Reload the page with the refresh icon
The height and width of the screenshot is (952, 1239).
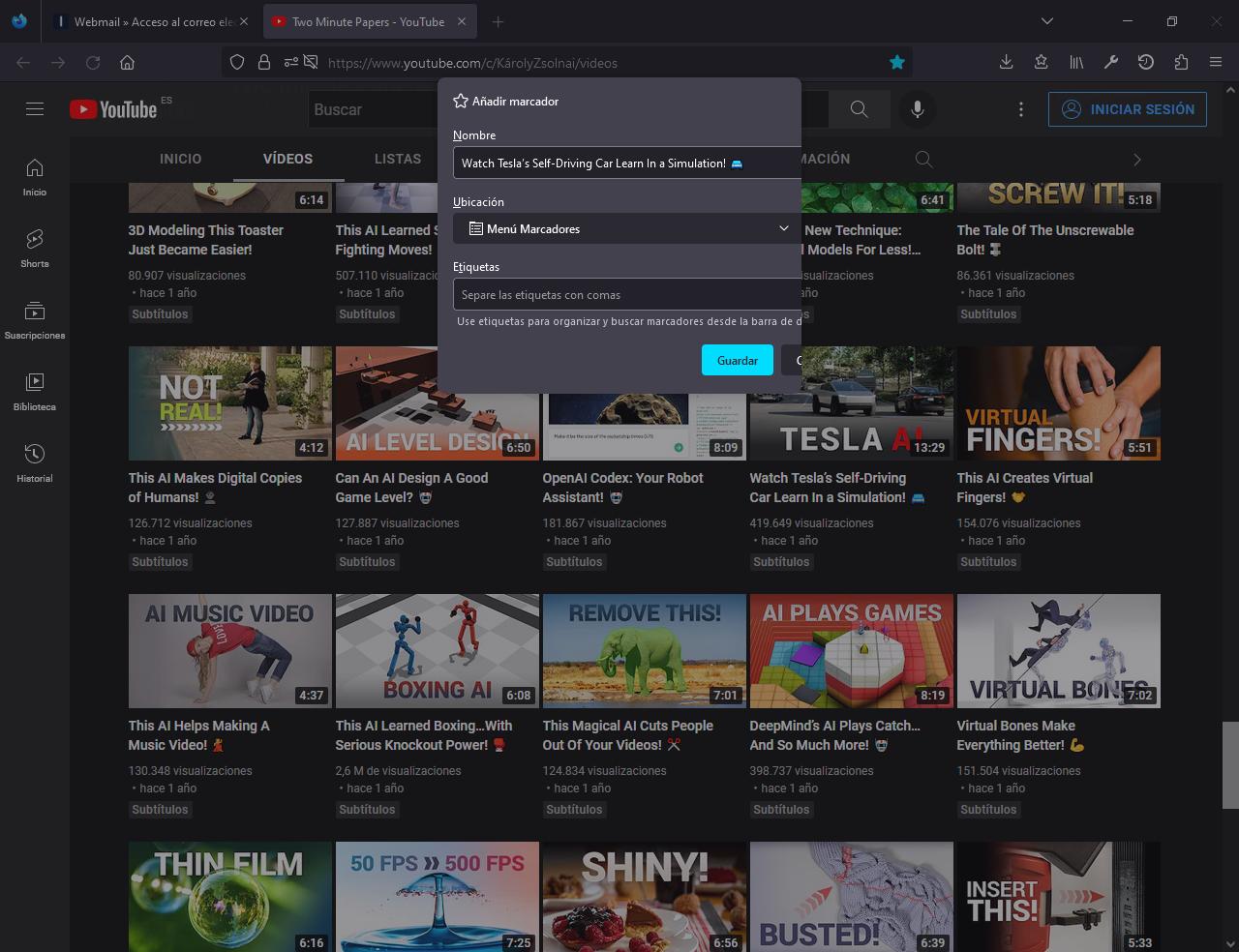click(93, 63)
